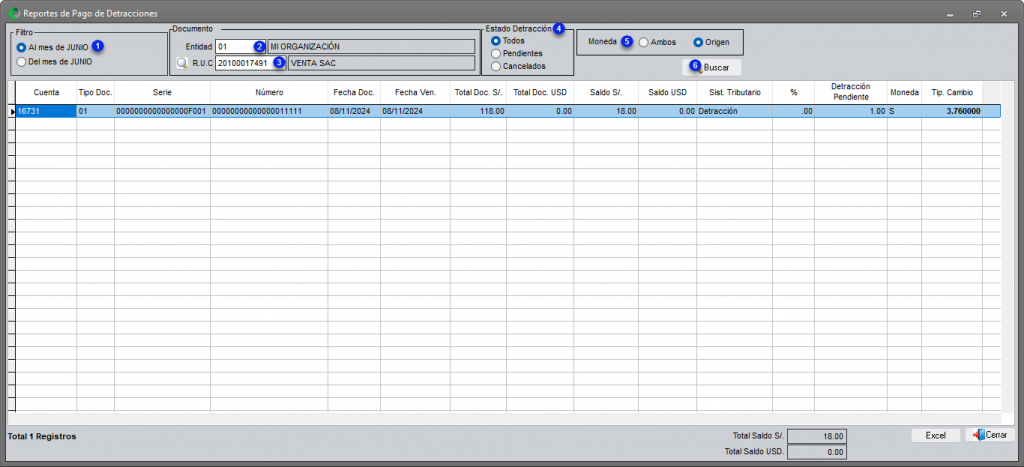1024x467 pixels.
Task: Click the 'Tip. Cambio' column header
Action: pyautogui.click(x=952, y=93)
